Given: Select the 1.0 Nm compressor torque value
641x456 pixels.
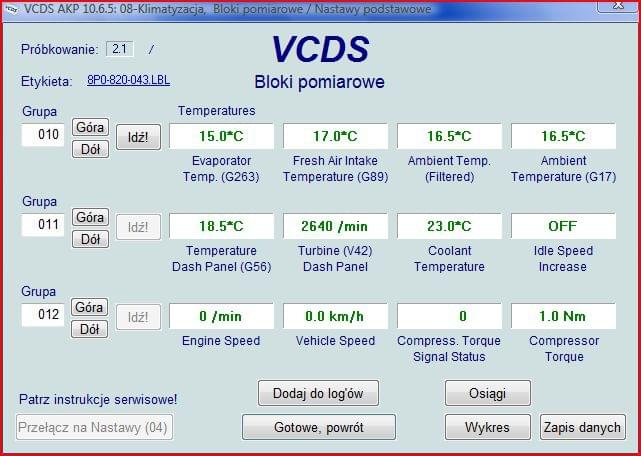Looking at the screenshot, I should [563, 316].
